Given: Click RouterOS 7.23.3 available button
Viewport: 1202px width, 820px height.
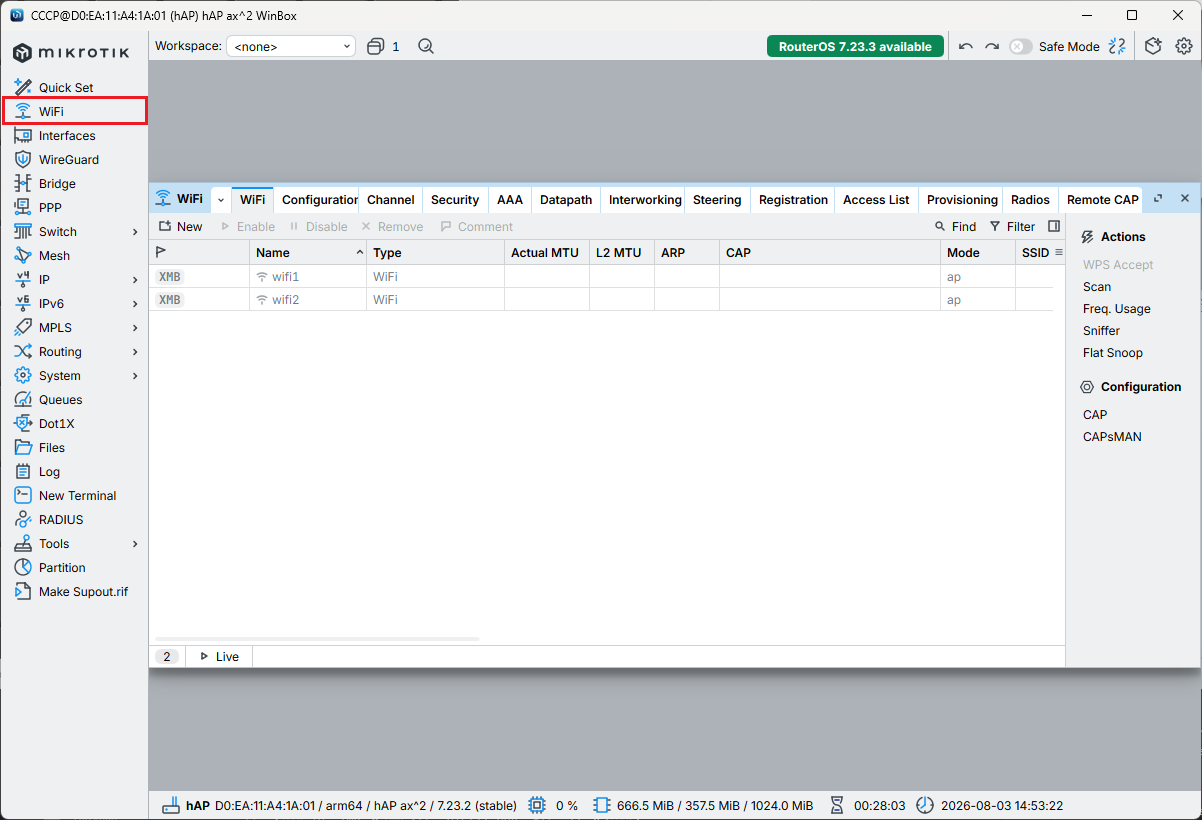Looking at the screenshot, I should (855, 46).
